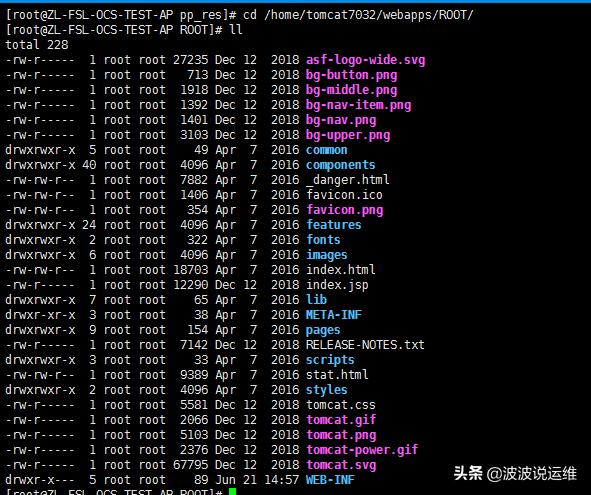Click the tomcat-power.gif filename
The width and height of the screenshot is (591, 495).
coord(362,450)
